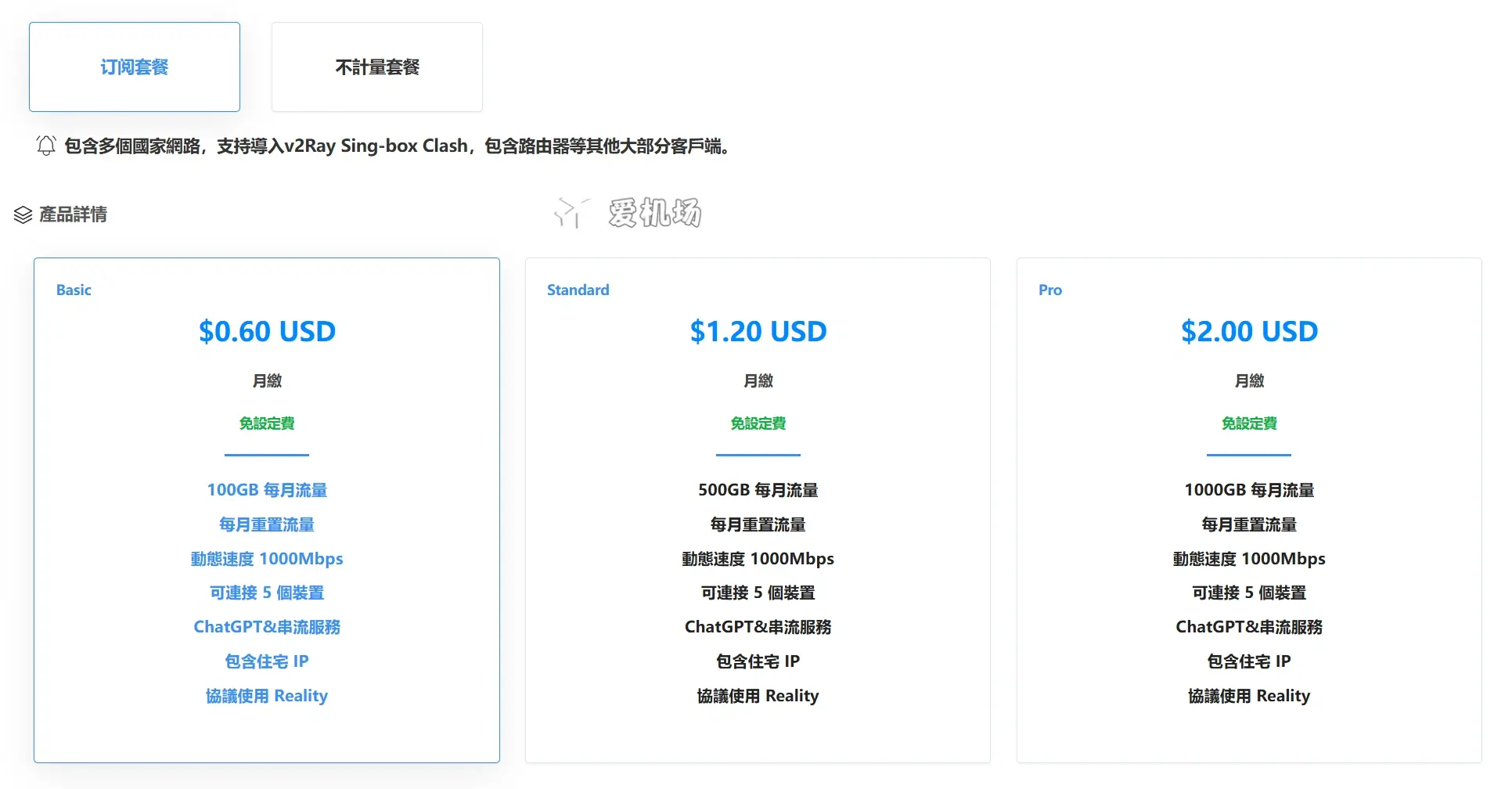This screenshot has width=1512, height=789.
Task: Select the Pro plan title
Action: (1049, 290)
